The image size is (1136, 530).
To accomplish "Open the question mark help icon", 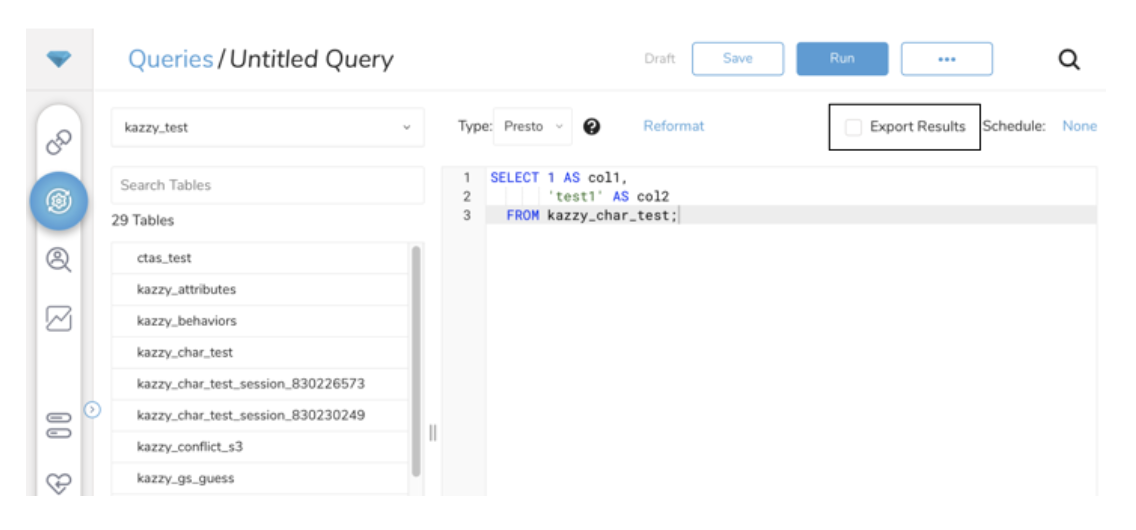I will point(591,126).
